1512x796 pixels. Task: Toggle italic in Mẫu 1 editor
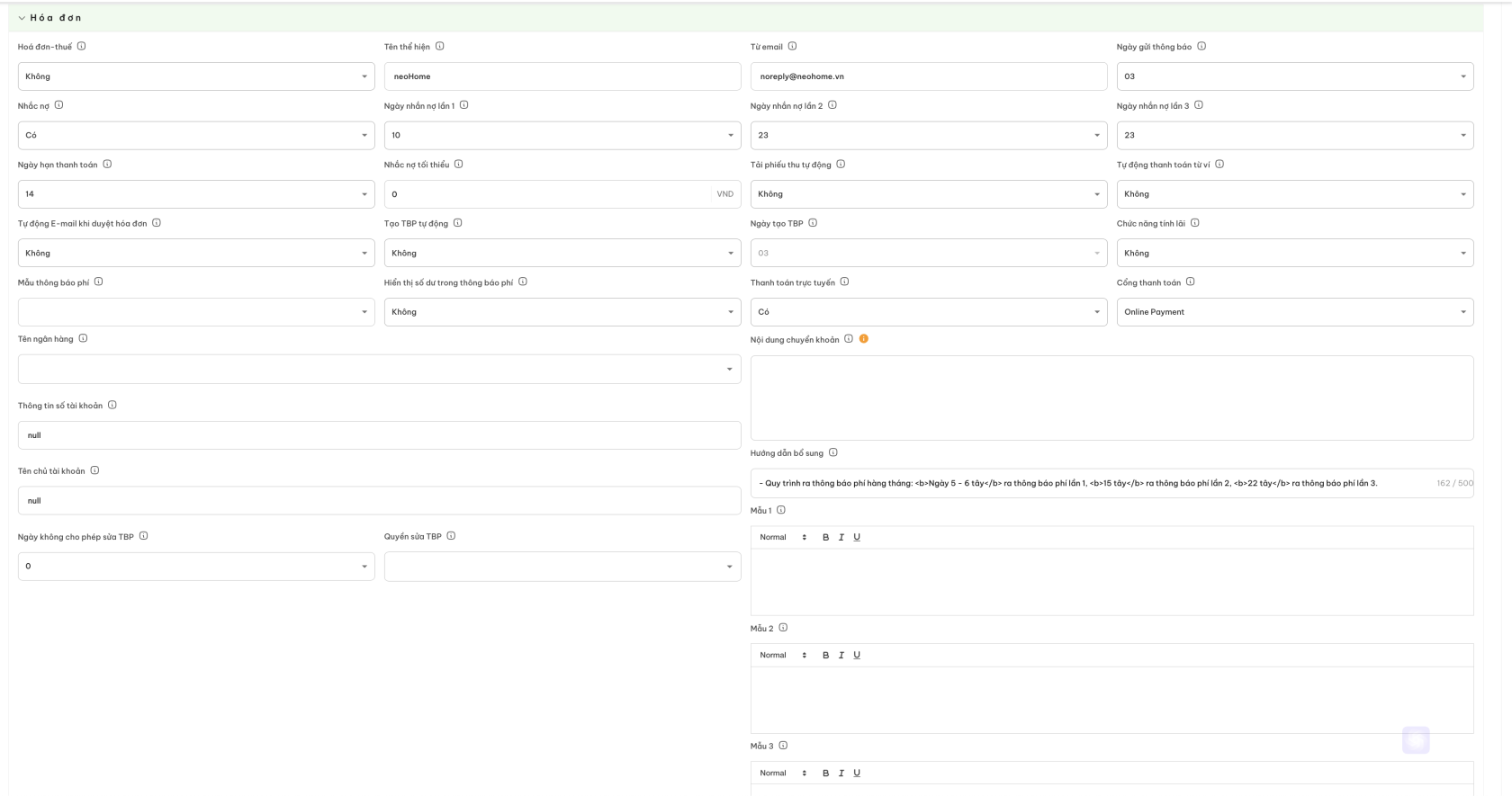point(841,537)
